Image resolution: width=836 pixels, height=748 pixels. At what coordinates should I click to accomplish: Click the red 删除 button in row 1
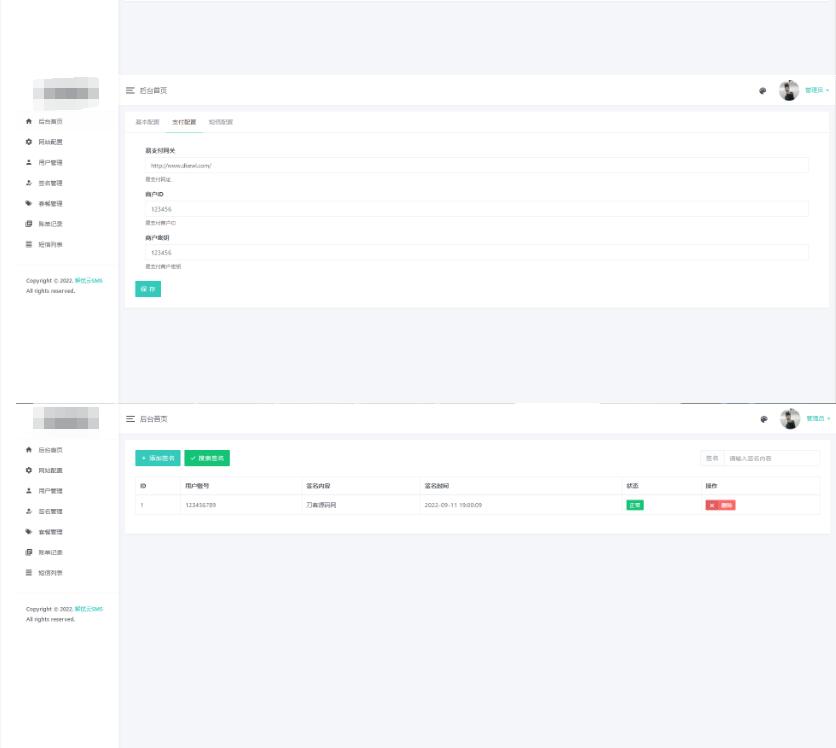720,505
